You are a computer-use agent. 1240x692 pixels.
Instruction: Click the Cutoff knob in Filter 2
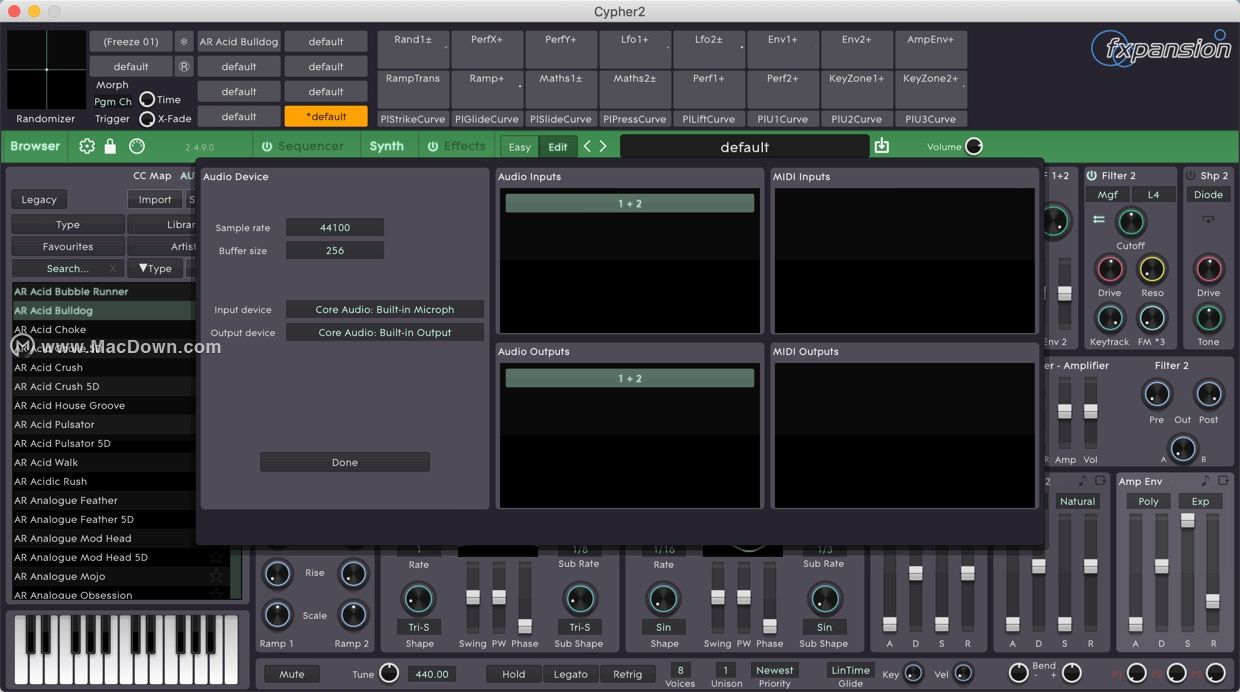[1130, 221]
